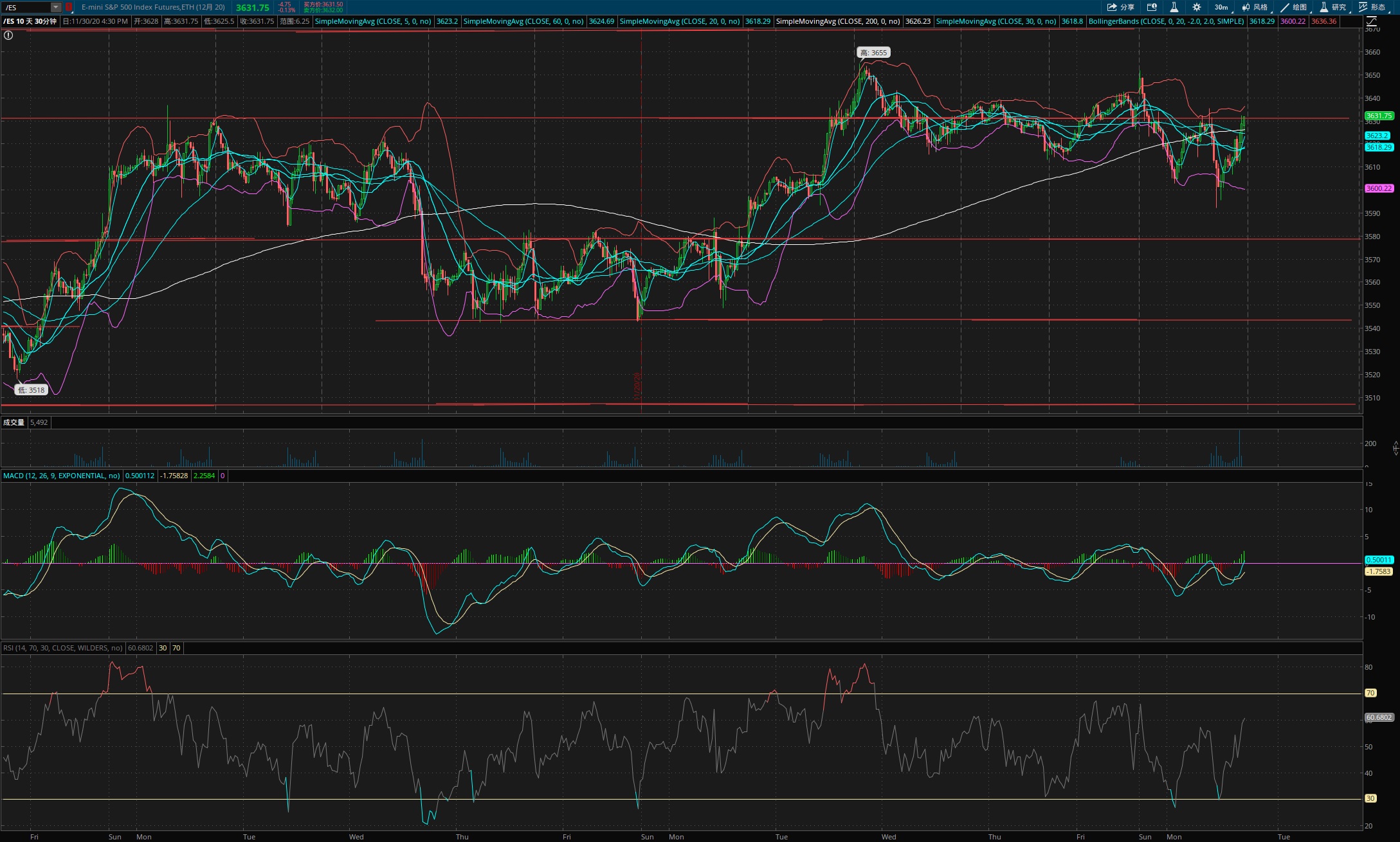Click the 60 SMA value 3624.69
Viewport: 1400px width, 842px height.
pyautogui.click(x=601, y=21)
